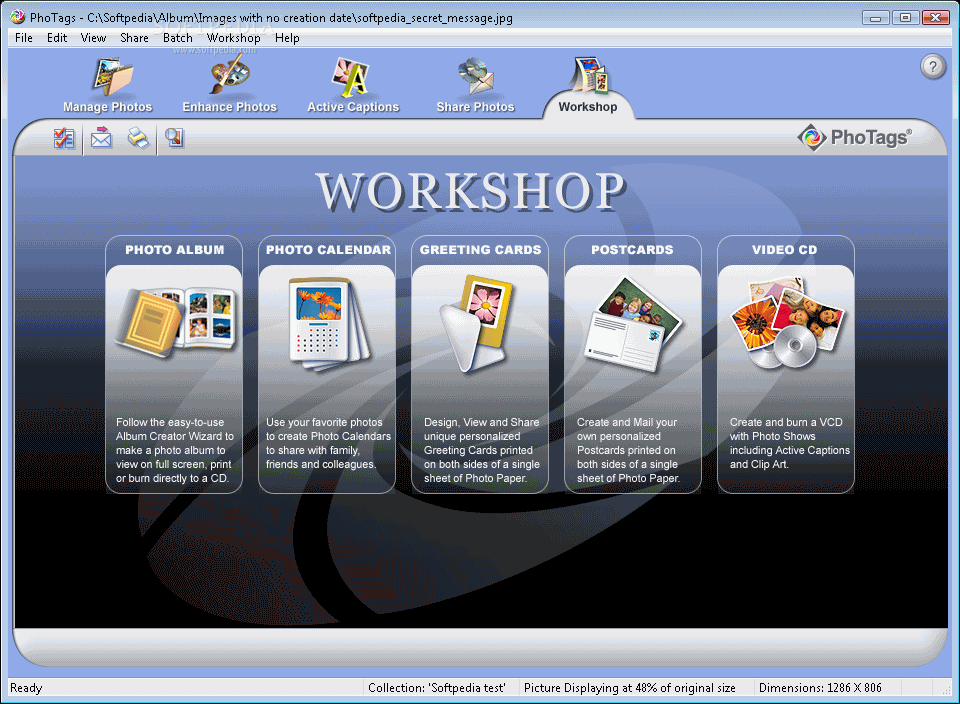Open the View menu
The width and height of the screenshot is (960, 704).
tap(94, 38)
